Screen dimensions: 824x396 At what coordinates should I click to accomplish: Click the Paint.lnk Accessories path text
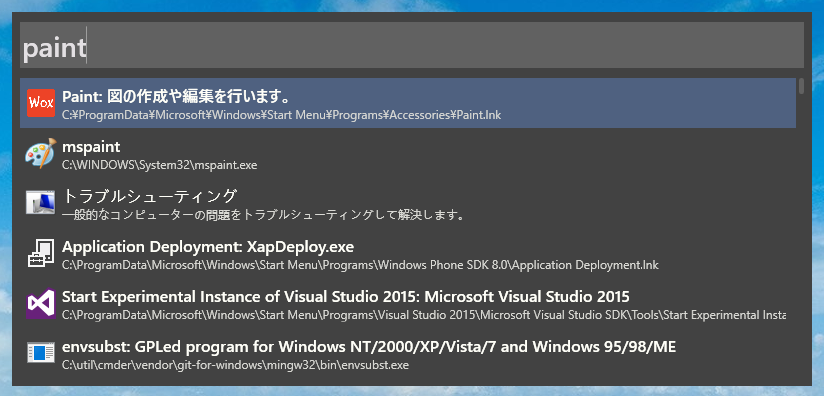point(281,115)
